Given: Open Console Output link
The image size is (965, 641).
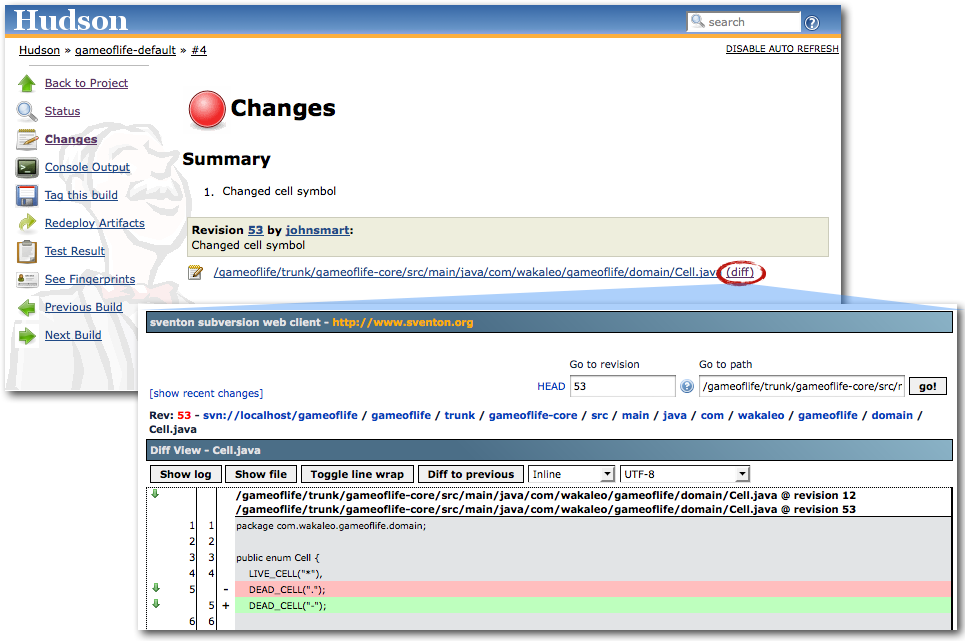Looking at the screenshot, I should pyautogui.click(x=87, y=167).
